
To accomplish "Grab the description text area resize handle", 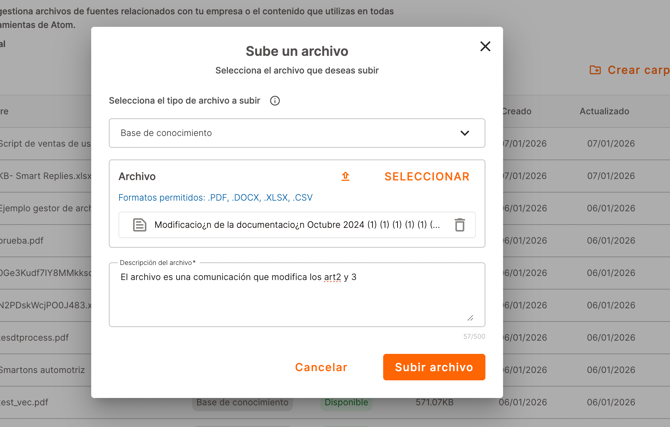I will [470, 318].
